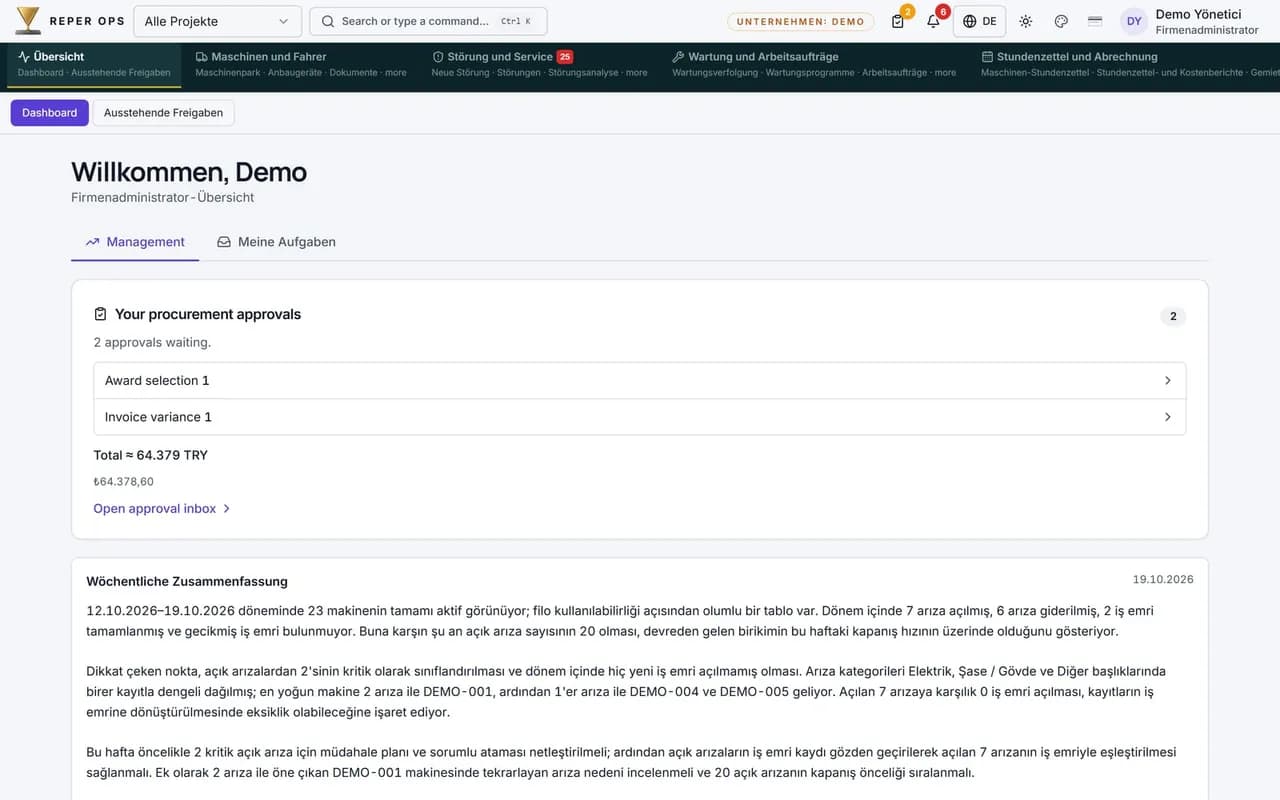Viewport: 1280px width, 800px height.
Task: Open the Alle Projekte project dropdown
Action: (x=217, y=21)
